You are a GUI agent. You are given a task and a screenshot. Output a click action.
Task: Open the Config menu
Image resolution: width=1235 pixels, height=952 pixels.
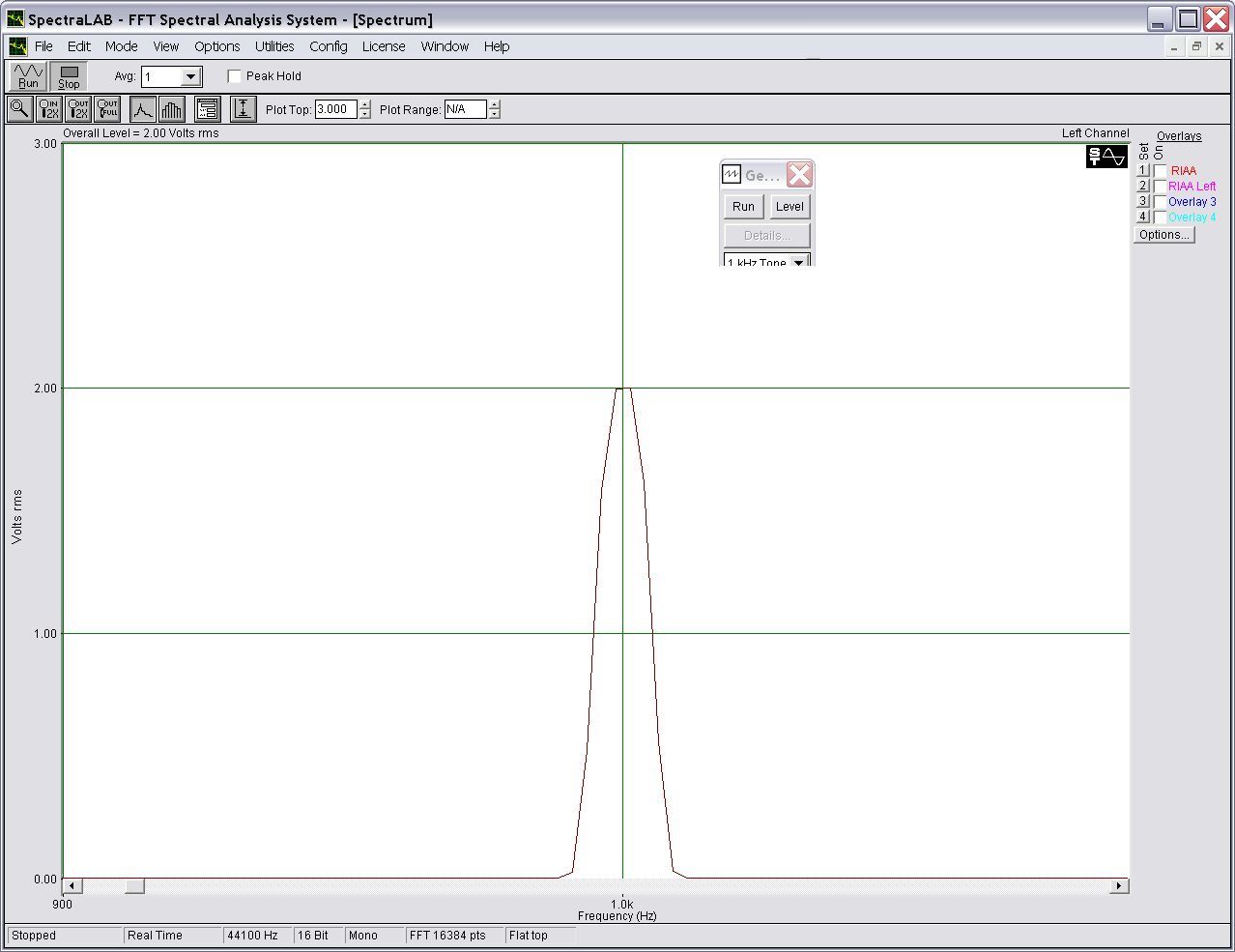pyautogui.click(x=329, y=46)
